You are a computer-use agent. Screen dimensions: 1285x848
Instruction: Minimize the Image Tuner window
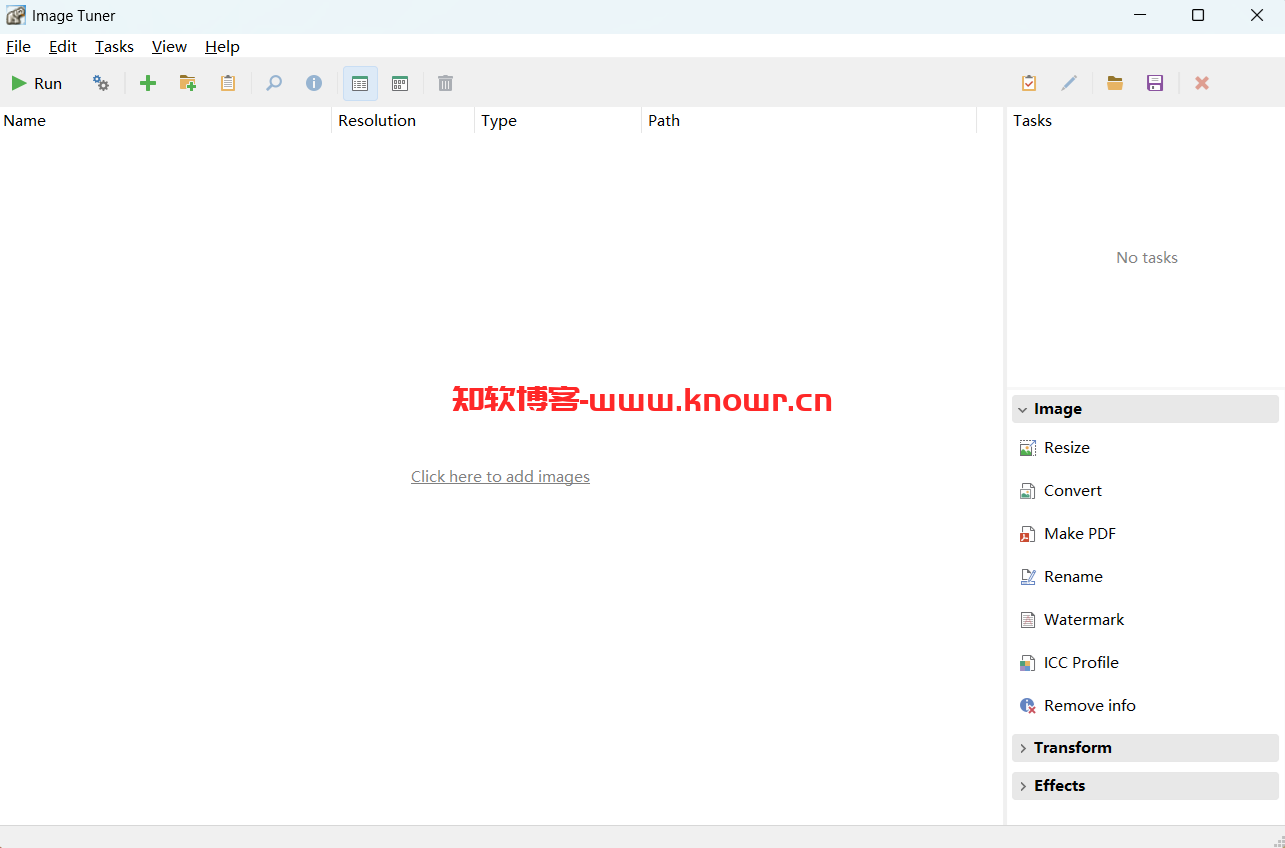pos(1140,15)
